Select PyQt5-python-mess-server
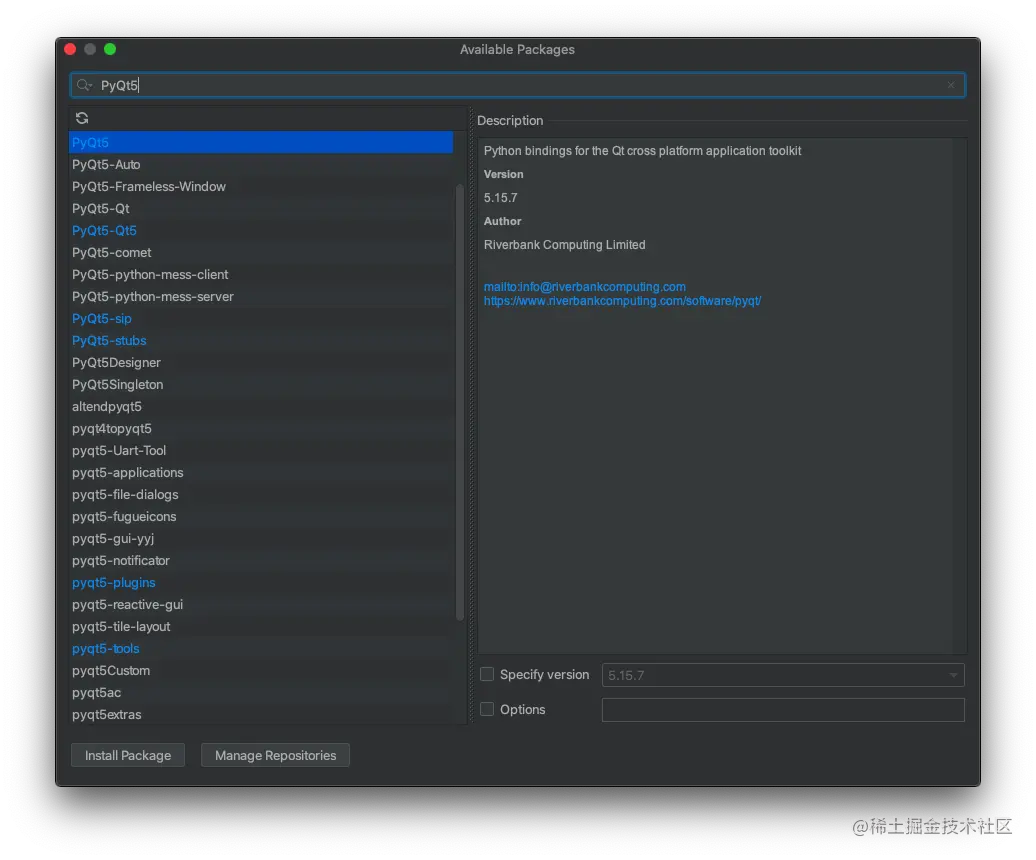 point(262,297)
